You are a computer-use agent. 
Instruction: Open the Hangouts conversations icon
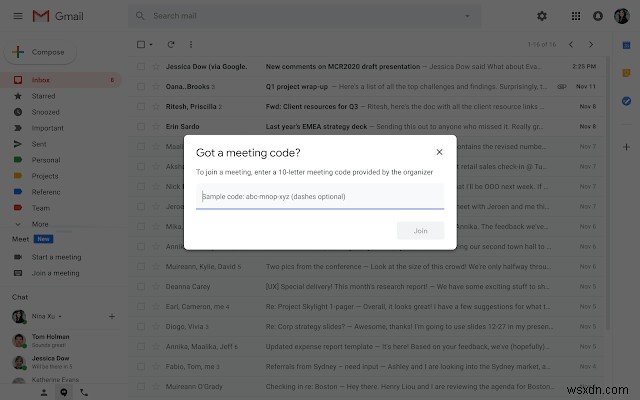(64, 392)
